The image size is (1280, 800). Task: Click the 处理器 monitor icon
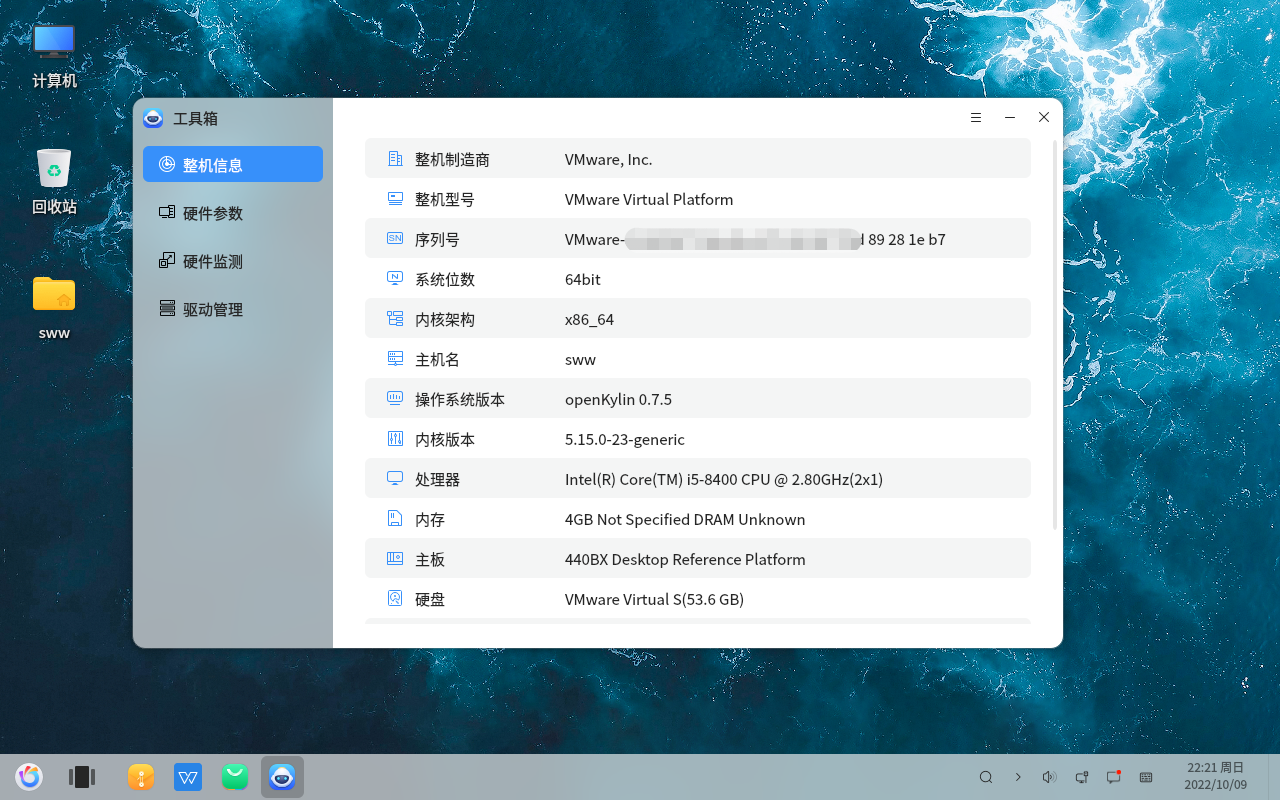[x=395, y=478]
